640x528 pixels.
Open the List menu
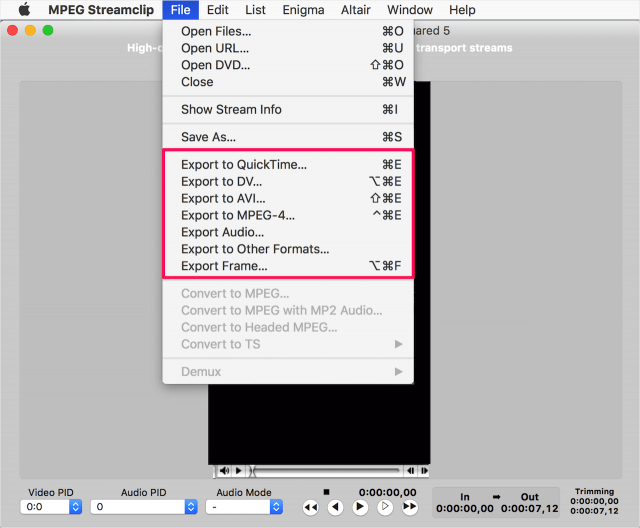click(x=255, y=9)
